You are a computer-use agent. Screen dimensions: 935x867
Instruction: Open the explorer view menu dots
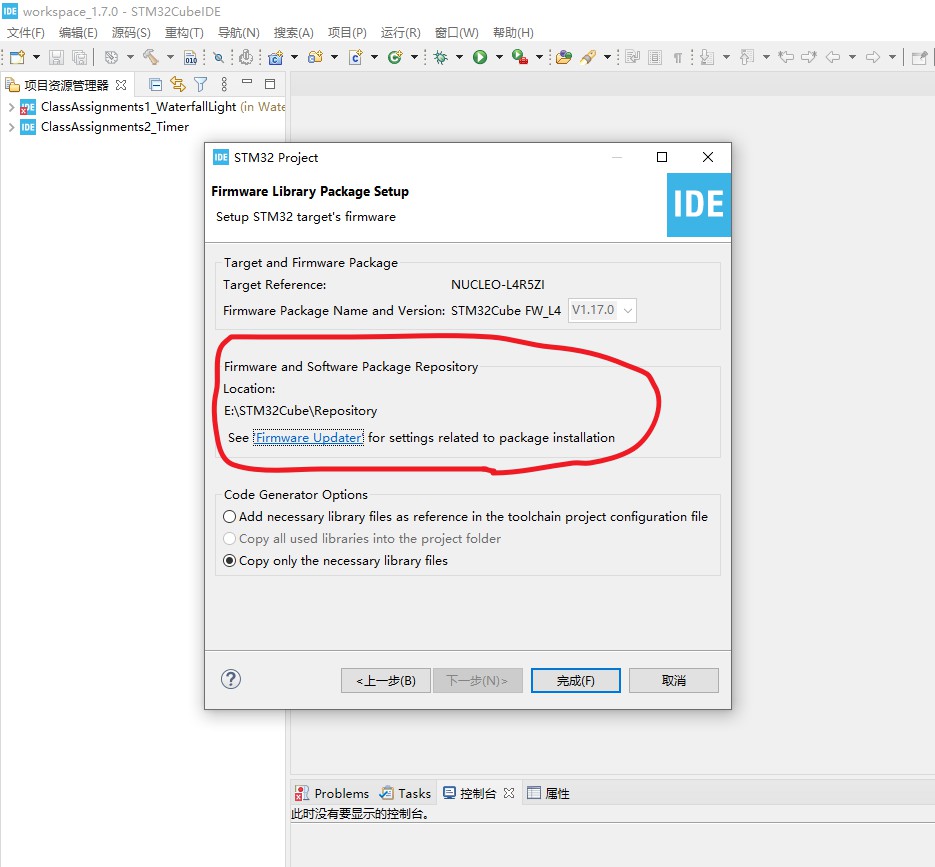tap(224, 84)
